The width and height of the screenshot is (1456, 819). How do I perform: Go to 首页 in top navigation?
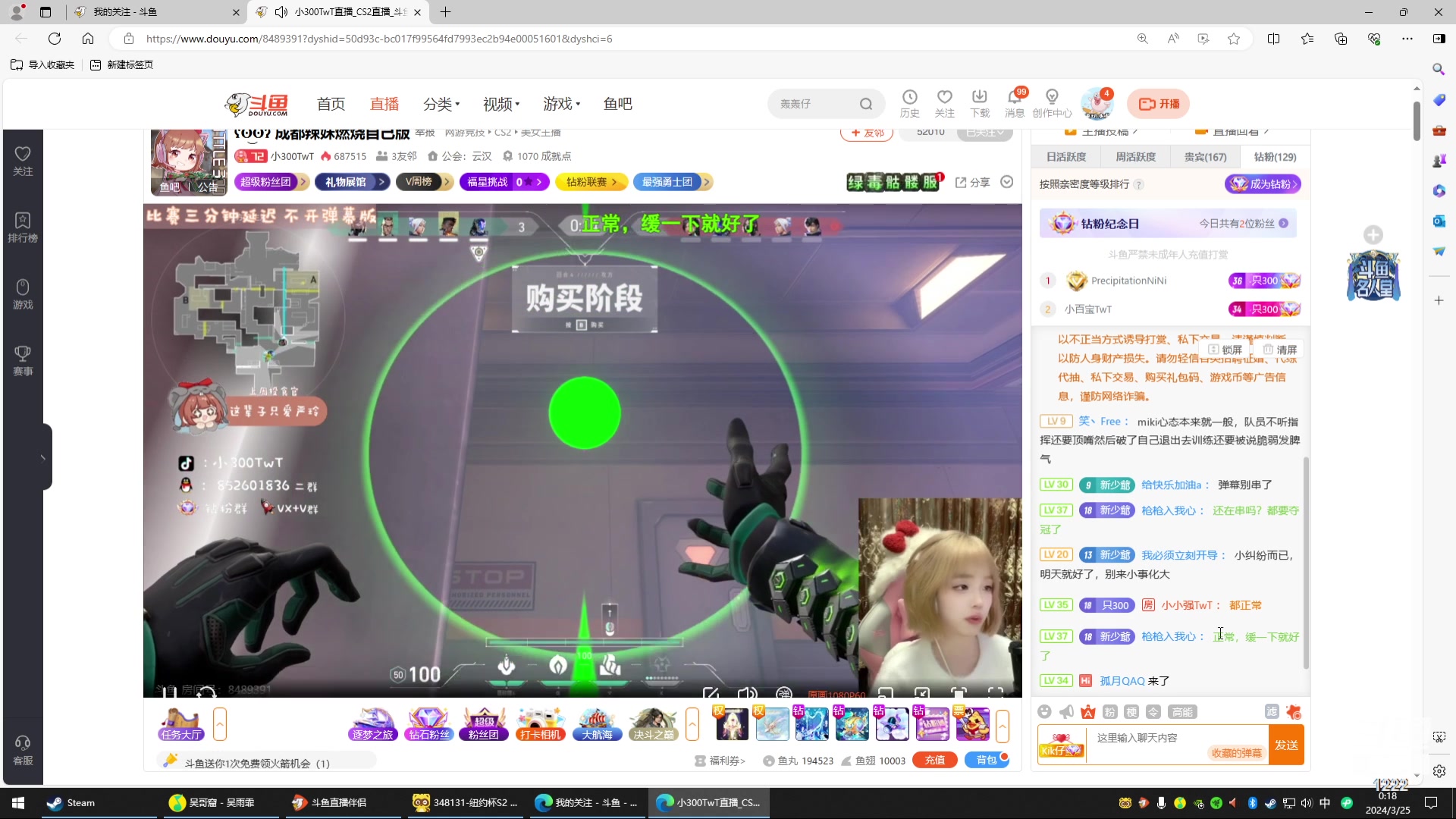point(331,104)
